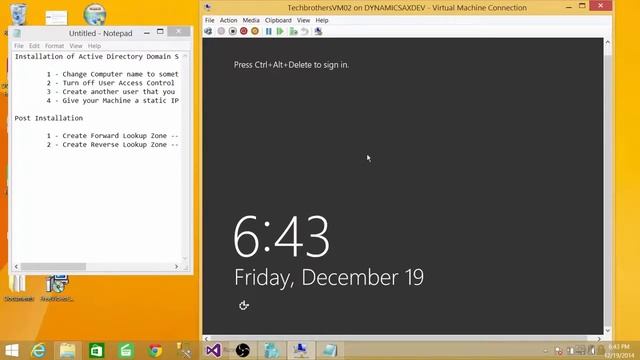The height and width of the screenshot is (360, 640).
Task: Open the View menu in Virtual Machine Connection
Action: (303, 20)
